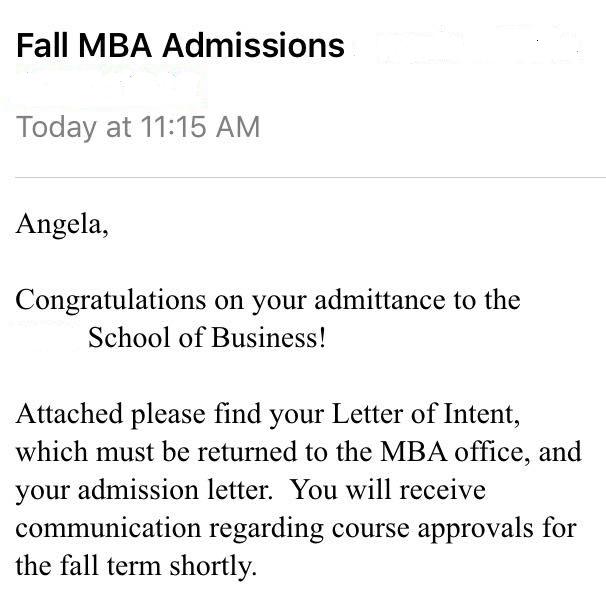Select the School of Business text
Screen dimensions: 606x606
pos(206,338)
